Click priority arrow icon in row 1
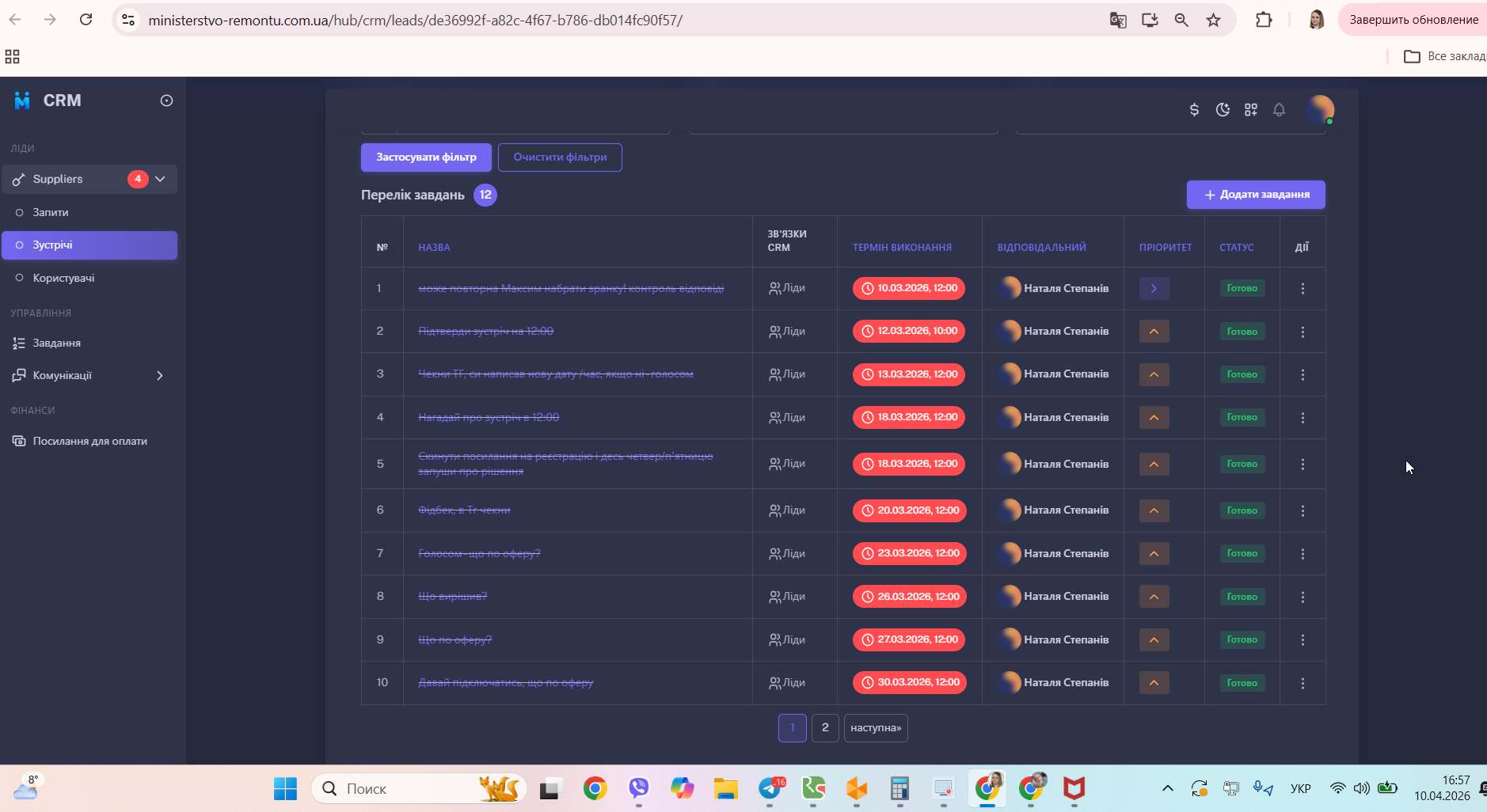Screen dimensions: 1487x812 point(1154,289)
